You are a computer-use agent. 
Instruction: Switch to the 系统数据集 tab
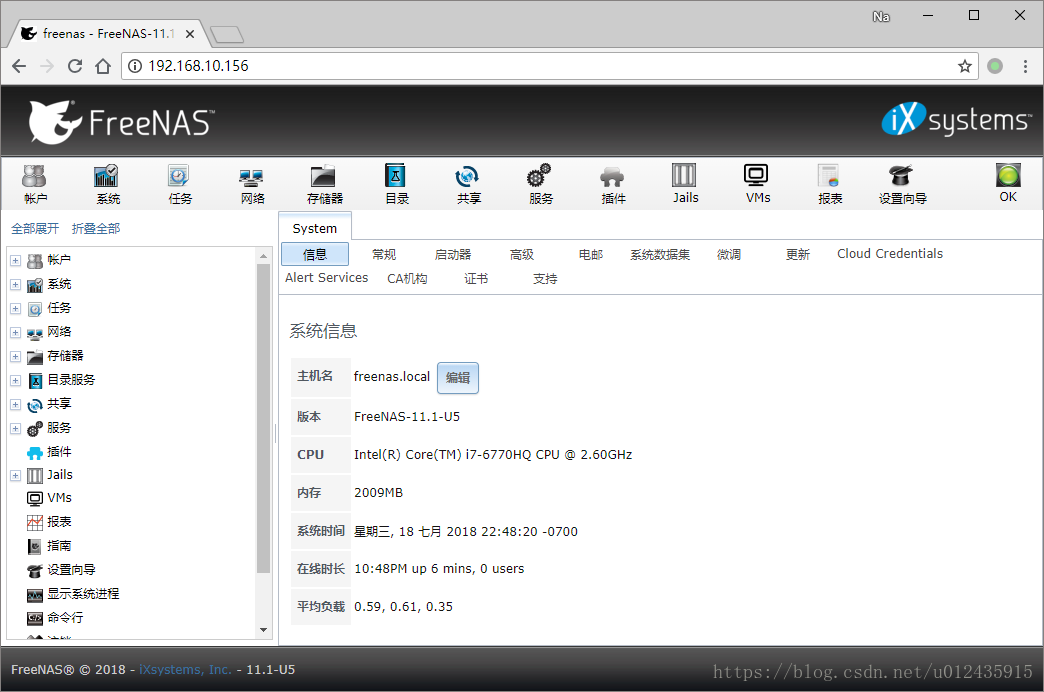[660, 254]
